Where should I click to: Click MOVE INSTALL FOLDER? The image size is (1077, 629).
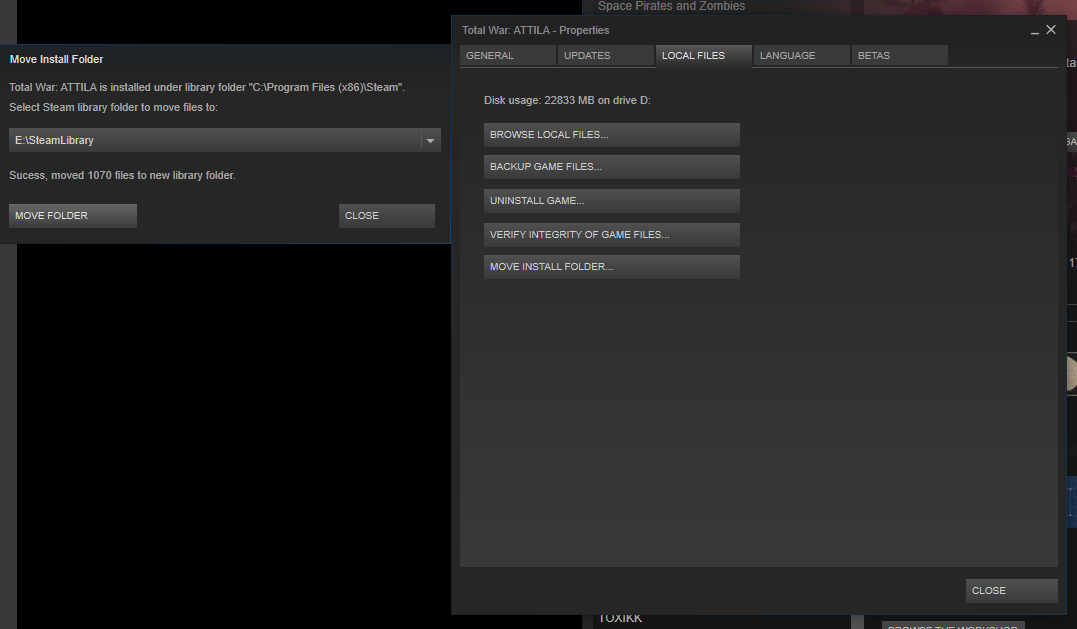[611, 266]
